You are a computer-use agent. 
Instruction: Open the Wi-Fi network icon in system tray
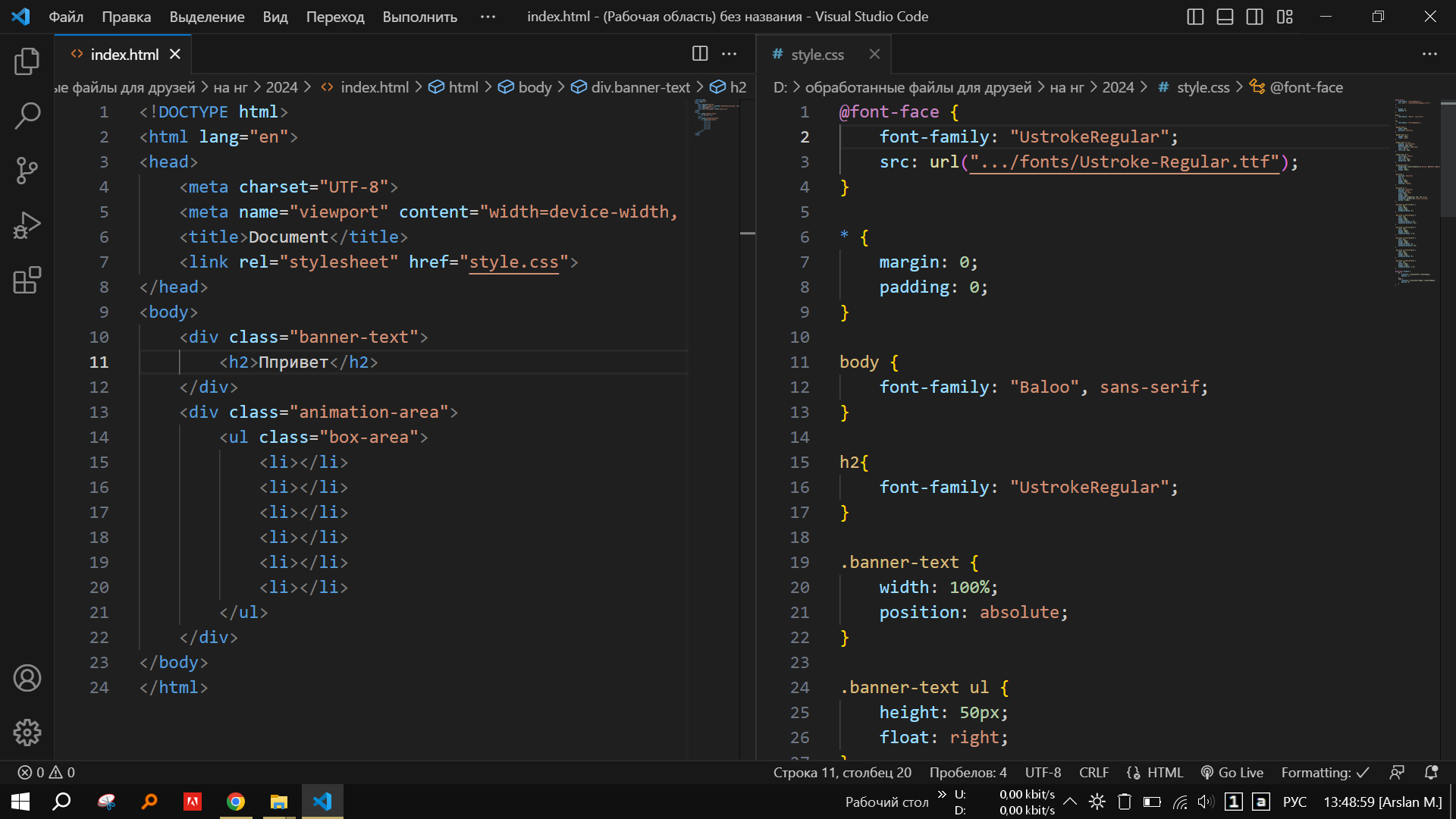click(x=1180, y=802)
